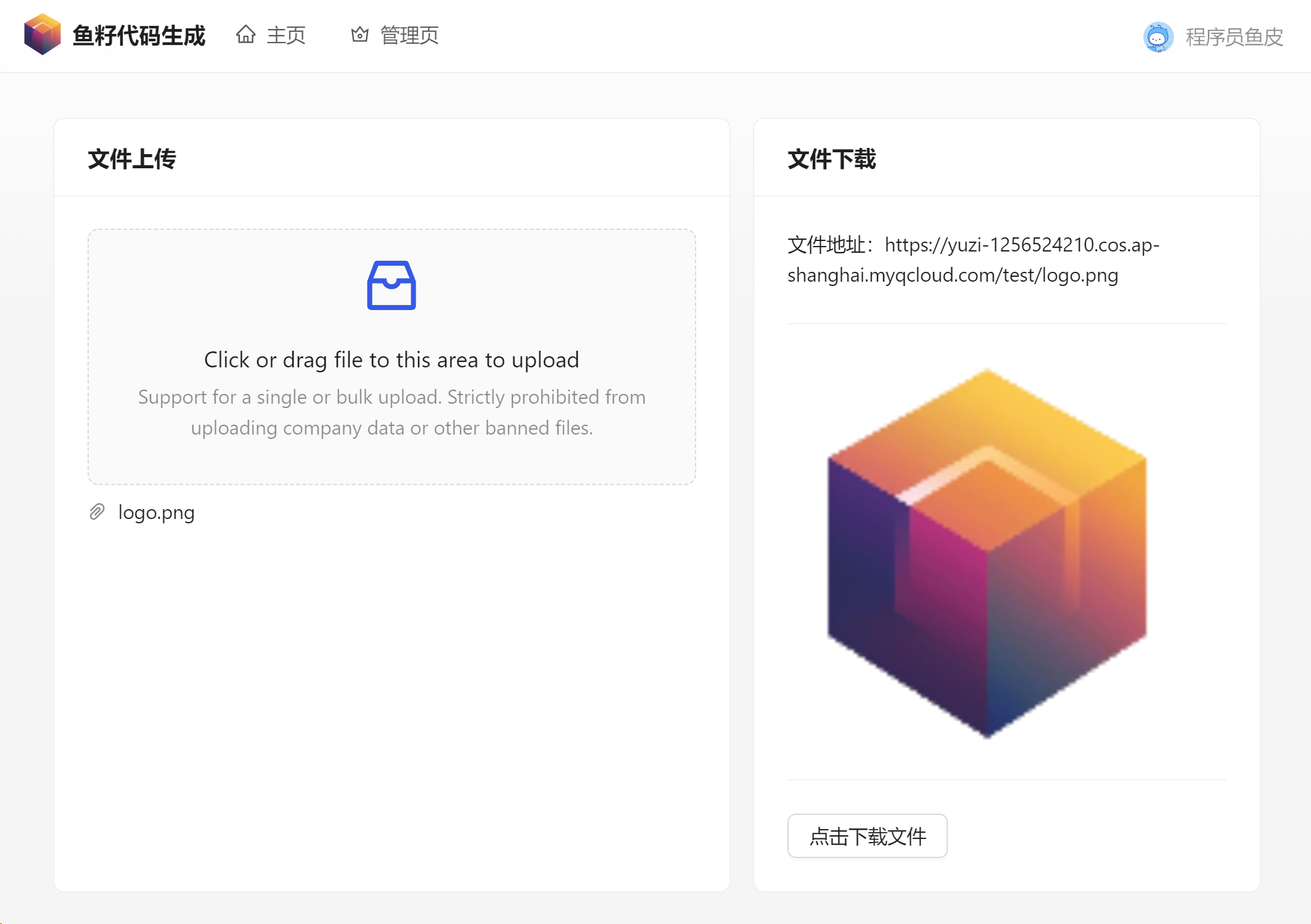
Task: Open the 主页 menu item
Action: click(x=286, y=35)
